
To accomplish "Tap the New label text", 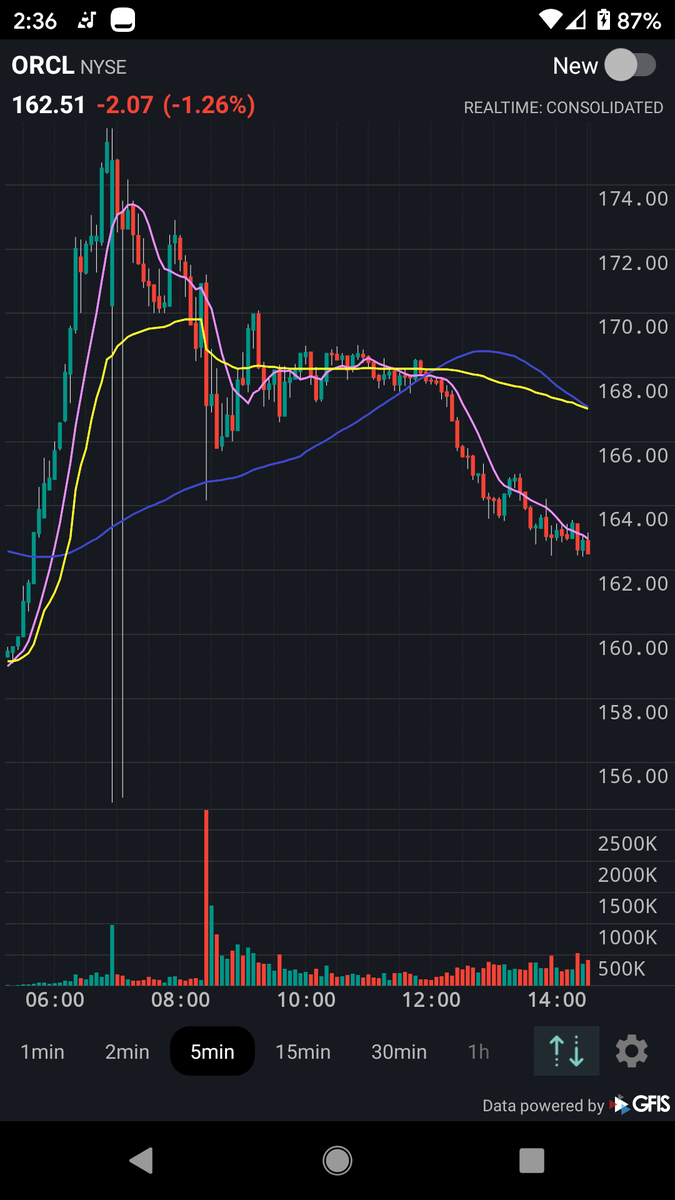I will (575, 66).
